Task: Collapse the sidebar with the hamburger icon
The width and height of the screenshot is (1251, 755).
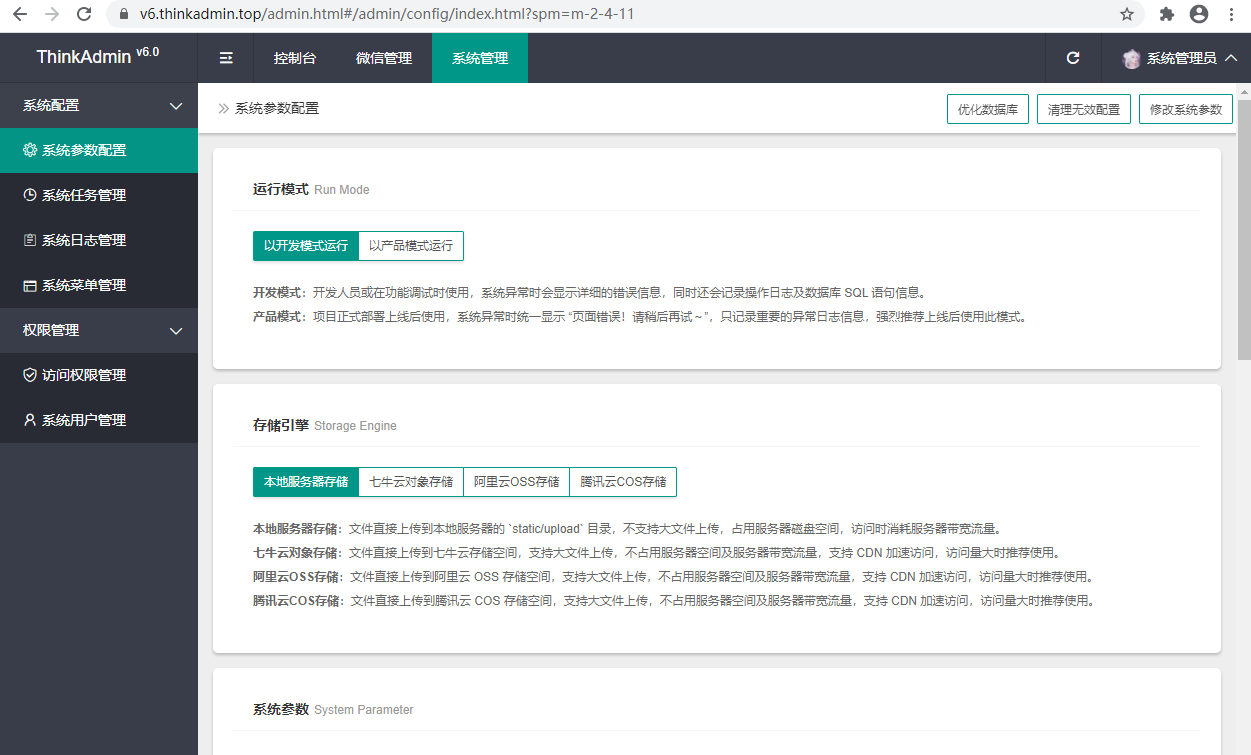Action: coord(226,58)
